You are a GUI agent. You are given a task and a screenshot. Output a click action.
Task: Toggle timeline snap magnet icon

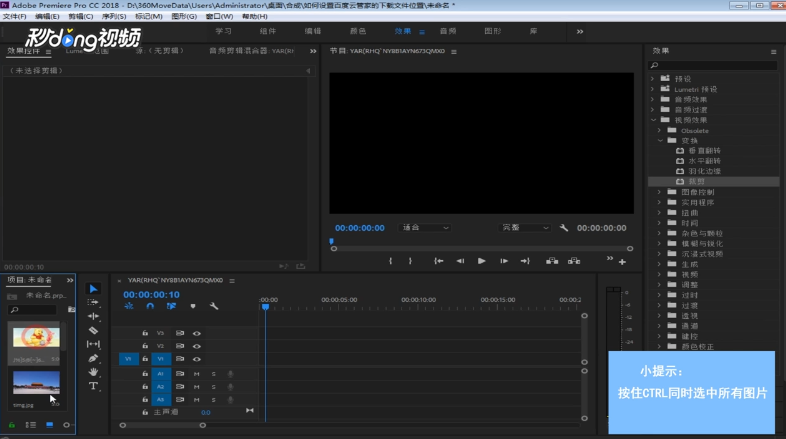[x=150, y=306]
